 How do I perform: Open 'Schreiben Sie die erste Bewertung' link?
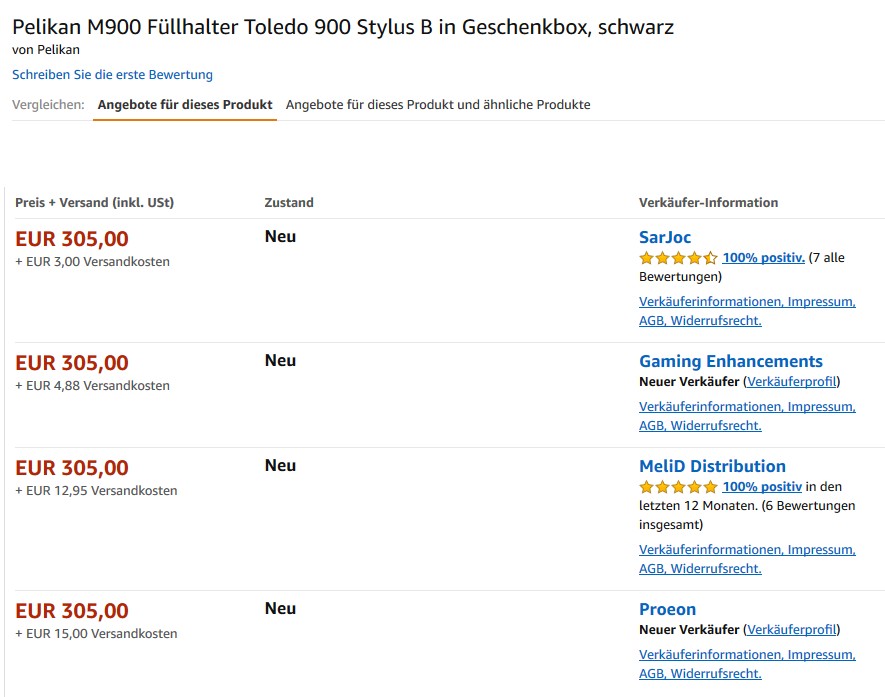tap(112, 74)
